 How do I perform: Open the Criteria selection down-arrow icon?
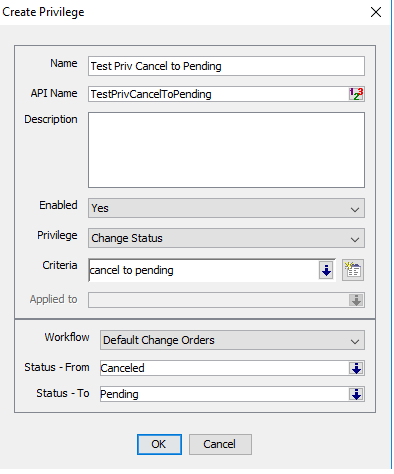[326, 270]
